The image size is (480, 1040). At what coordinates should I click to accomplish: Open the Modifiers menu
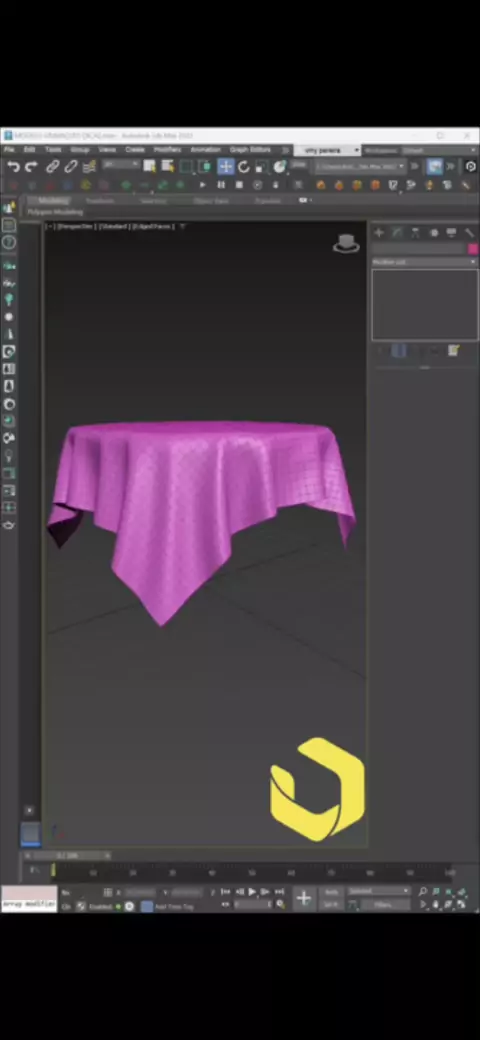(167, 150)
